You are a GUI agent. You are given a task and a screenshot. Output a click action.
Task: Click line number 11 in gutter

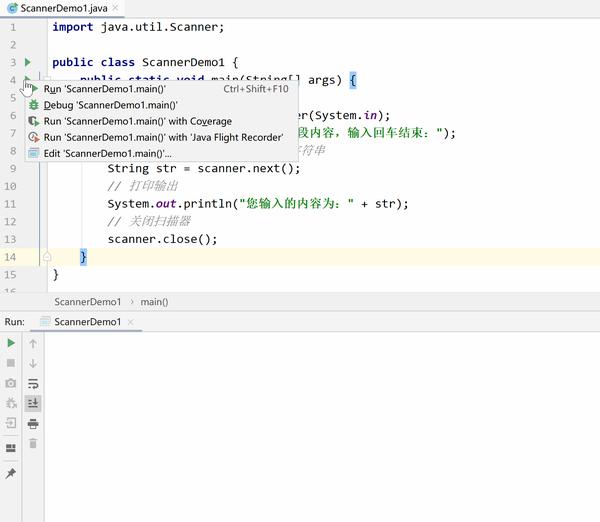click(x=10, y=204)
